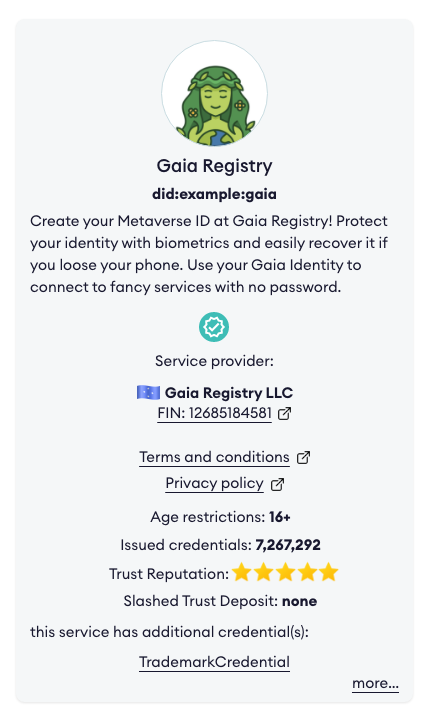Expand details with the more... link
Viewport: 428px width, 719px height.
[x=375, y=683]
